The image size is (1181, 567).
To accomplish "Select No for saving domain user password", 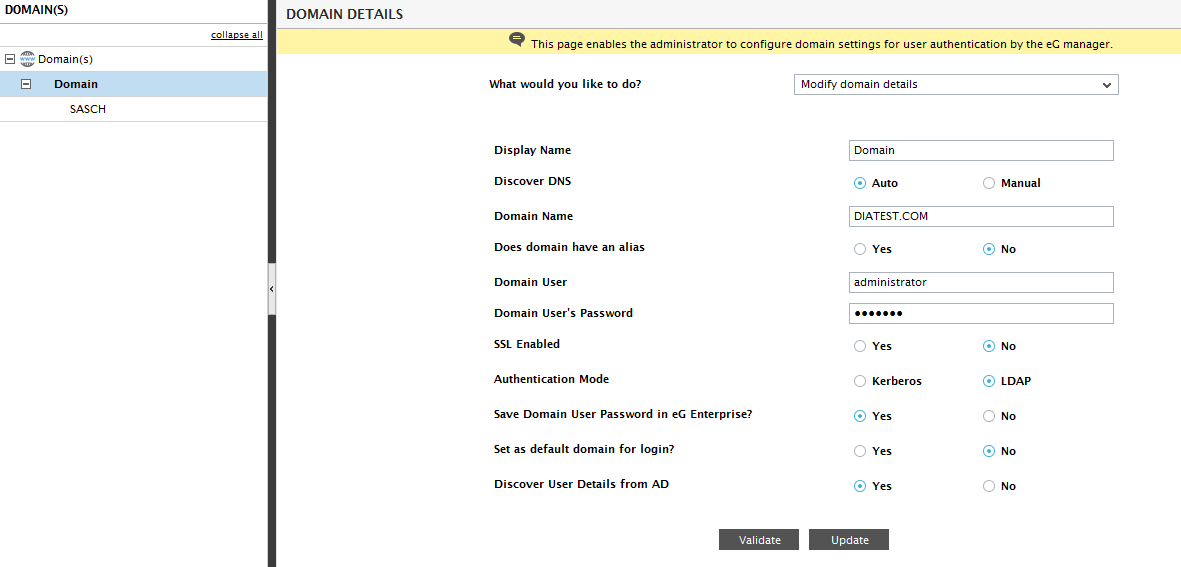I will tap(989, 416).
